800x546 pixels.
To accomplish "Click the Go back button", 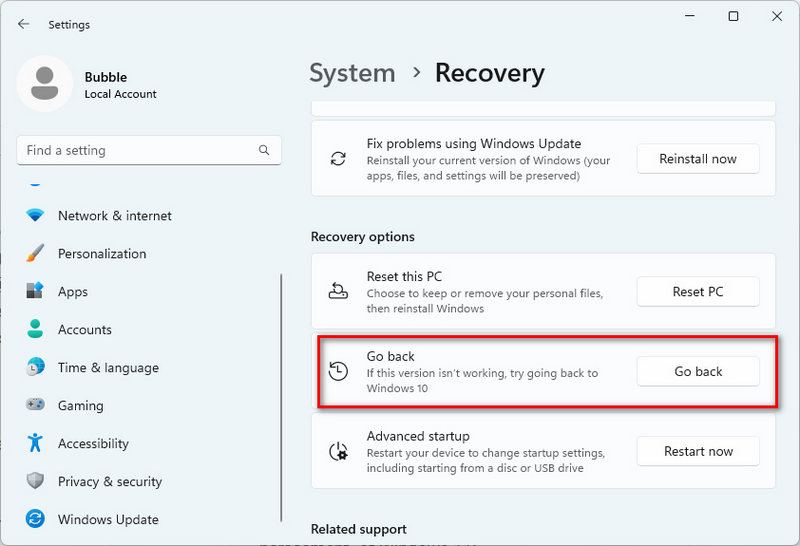I will [697, 371].
